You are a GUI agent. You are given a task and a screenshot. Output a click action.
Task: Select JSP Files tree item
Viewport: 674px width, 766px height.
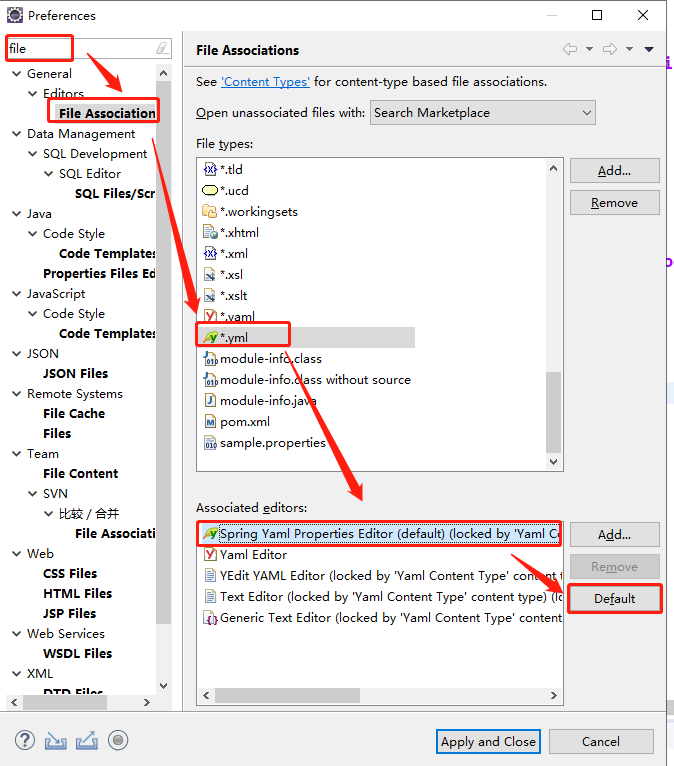(x=69, y=614)
